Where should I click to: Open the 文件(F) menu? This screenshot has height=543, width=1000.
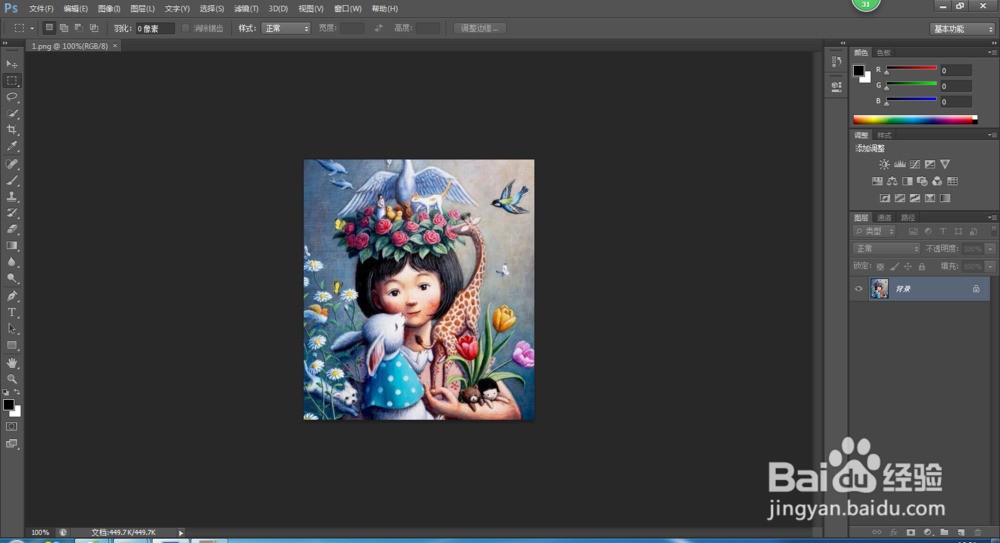[41, 8]
